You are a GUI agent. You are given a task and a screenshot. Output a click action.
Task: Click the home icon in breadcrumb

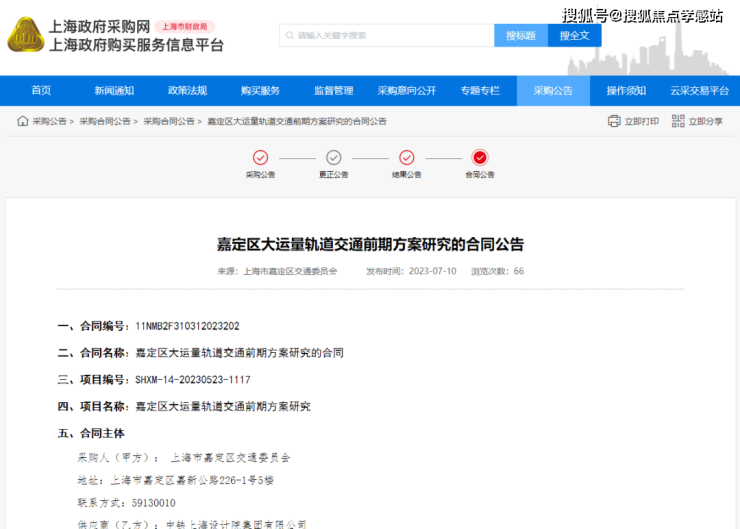coord(22,121)
